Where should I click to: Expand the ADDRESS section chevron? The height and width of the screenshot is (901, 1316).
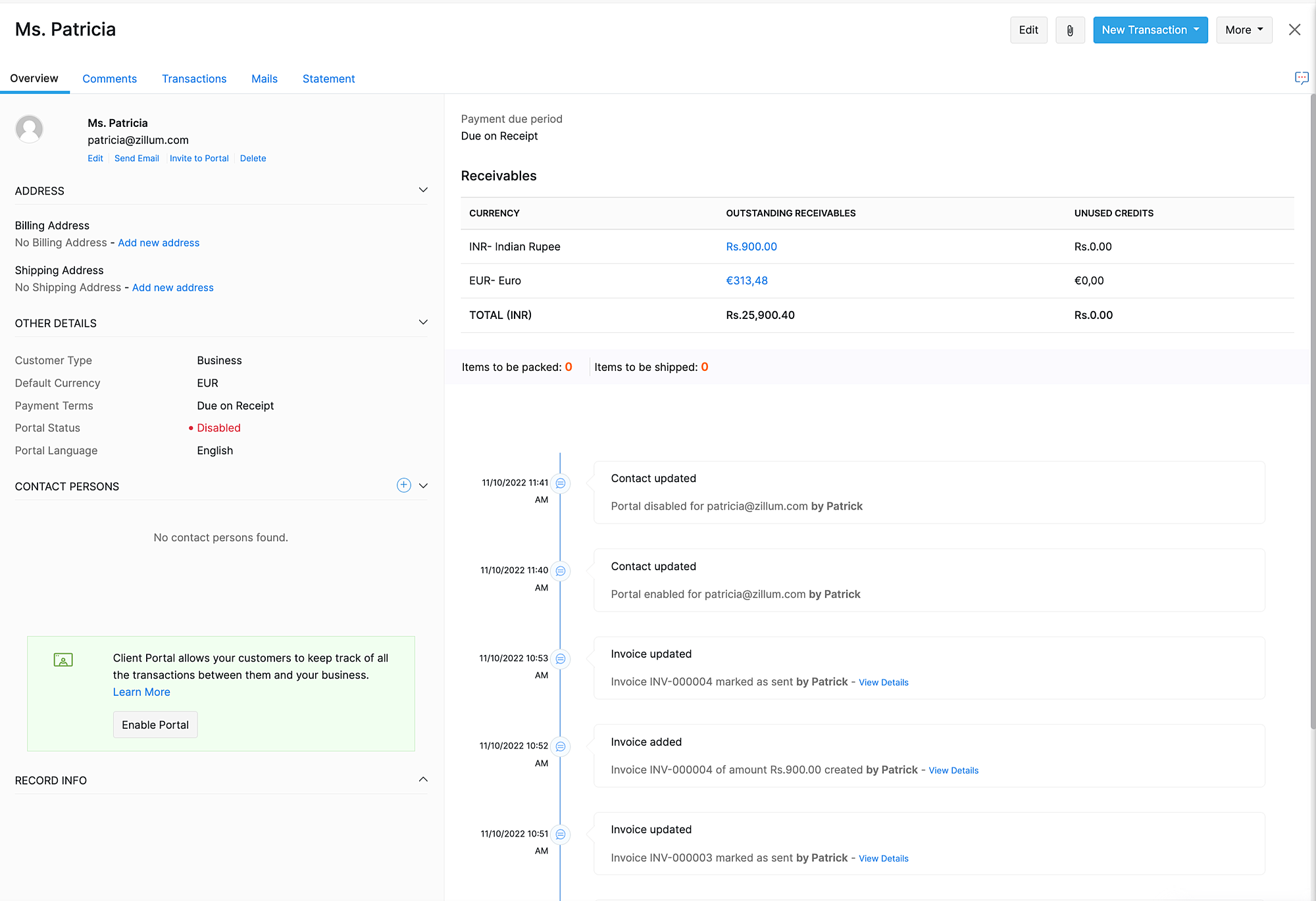click(424, 191)
